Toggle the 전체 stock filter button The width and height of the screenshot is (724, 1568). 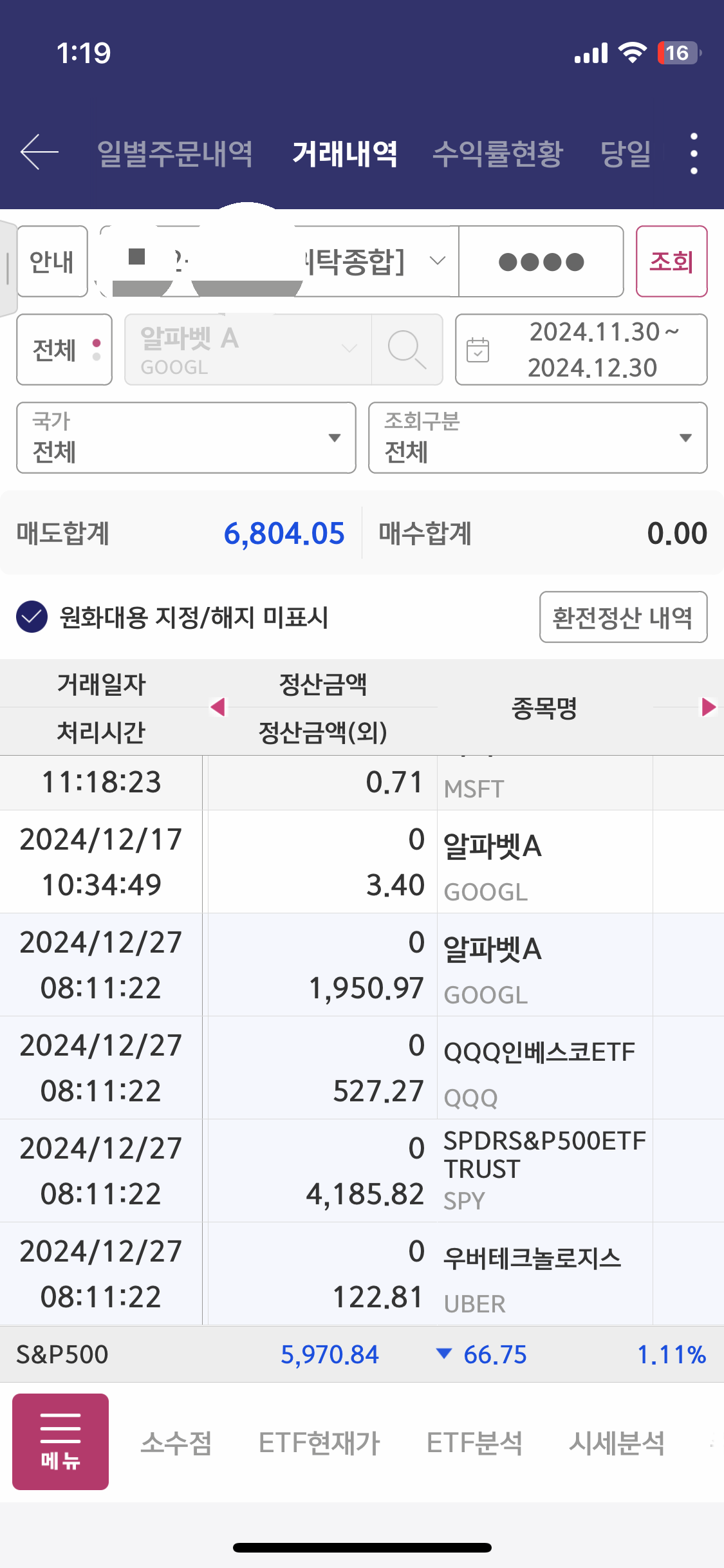pos(64,350)
